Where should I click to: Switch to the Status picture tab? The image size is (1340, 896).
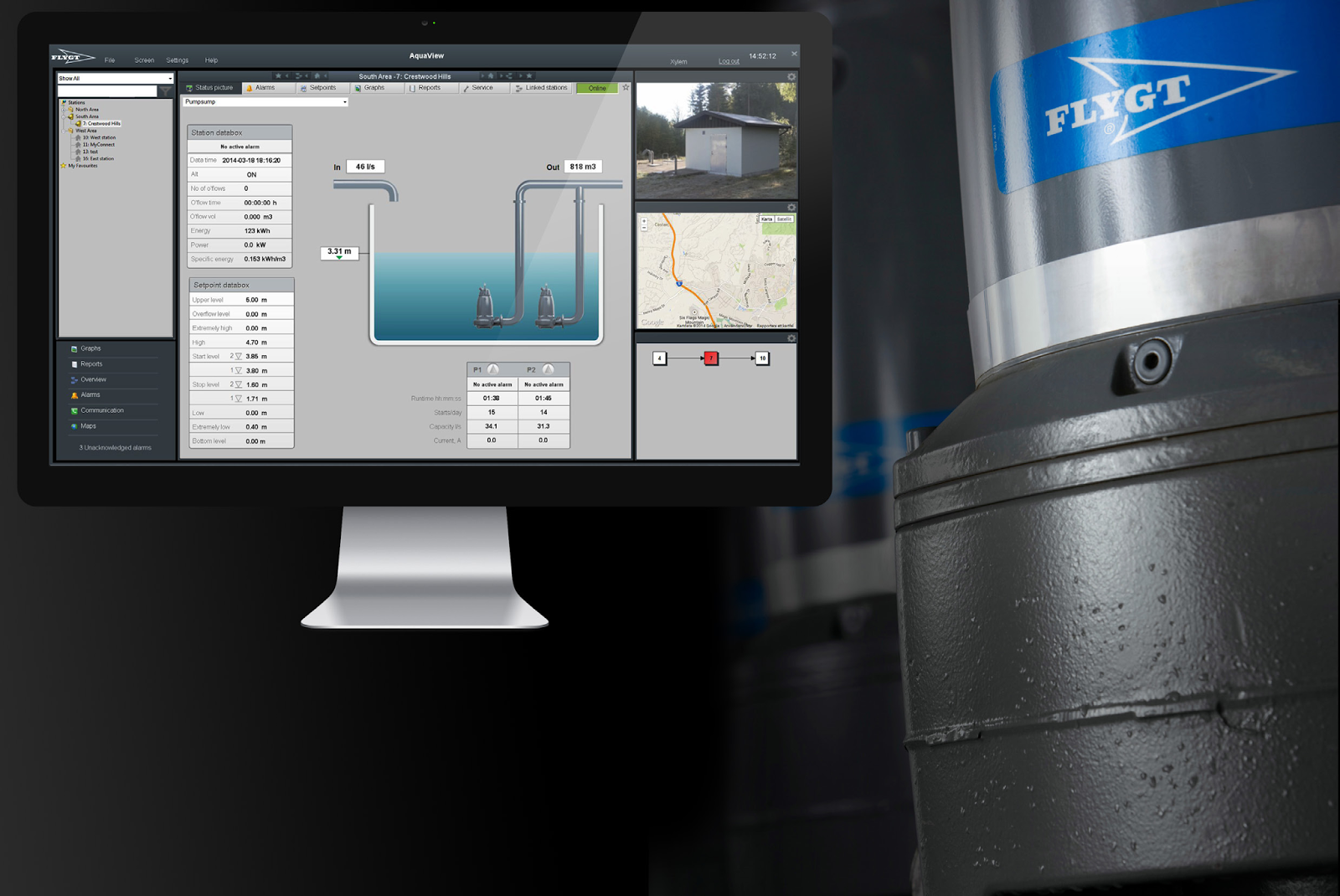pyautogui.click(x=210, y=88)
